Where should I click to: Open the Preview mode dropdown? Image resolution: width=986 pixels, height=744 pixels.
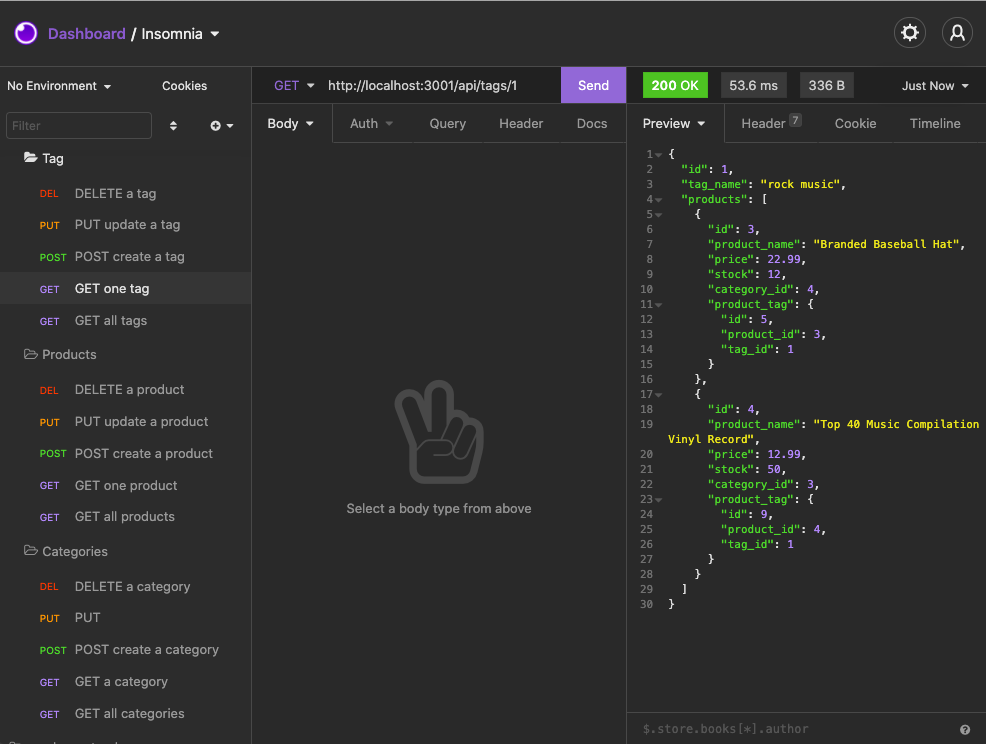(x=674, y=123)
